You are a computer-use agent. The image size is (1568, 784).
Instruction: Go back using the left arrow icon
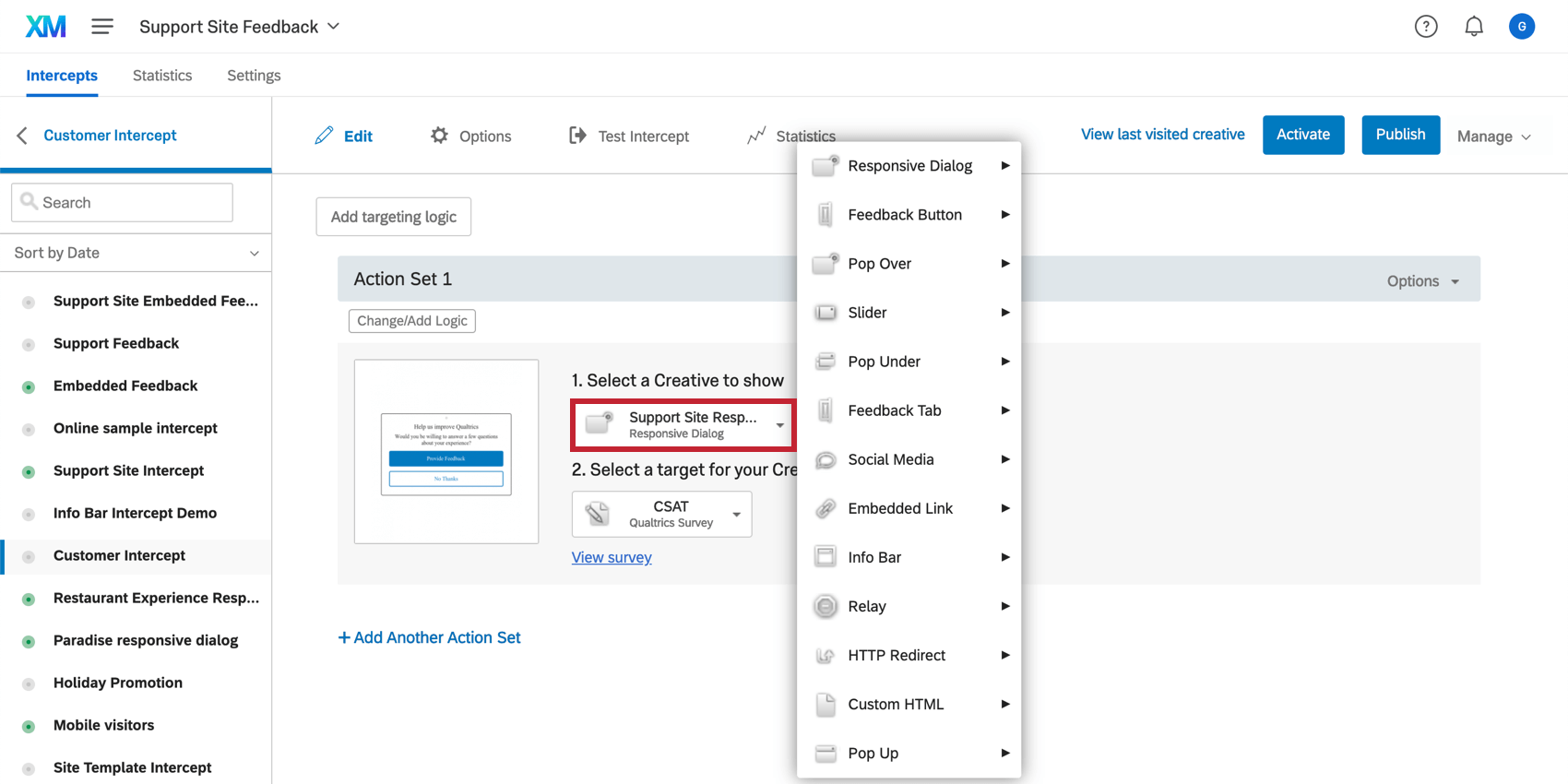pyautogui.click(x=22, y=136)
